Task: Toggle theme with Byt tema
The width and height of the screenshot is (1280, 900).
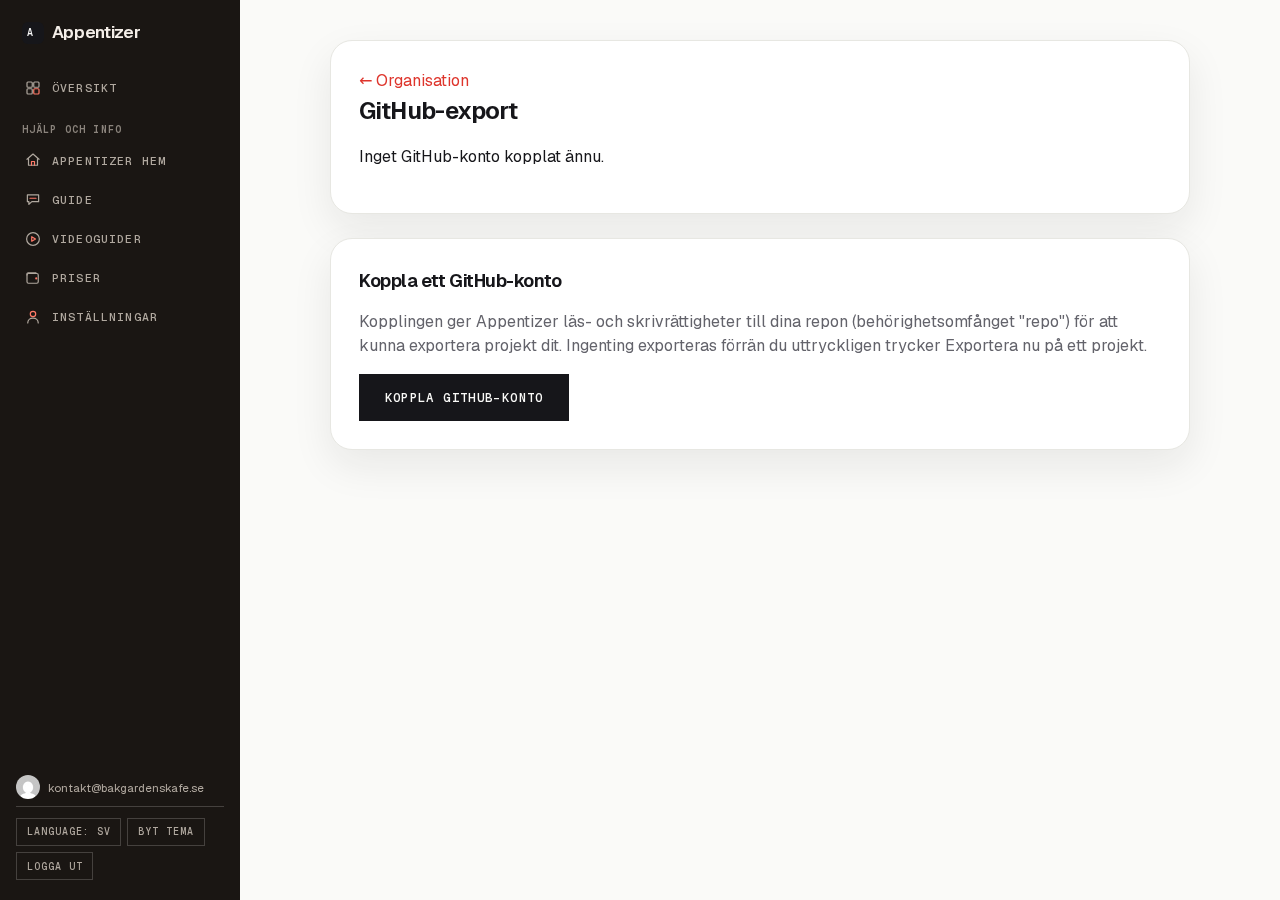Action: click(166, 832)
